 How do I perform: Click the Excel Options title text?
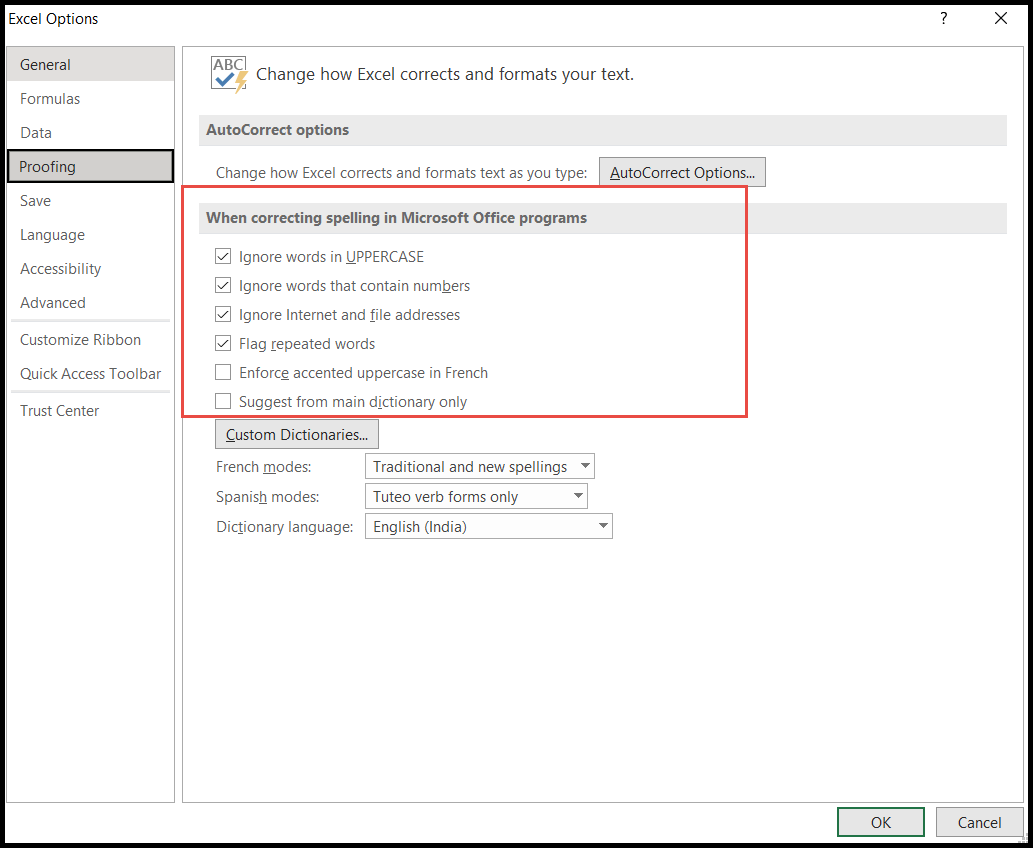click(53, 19)
